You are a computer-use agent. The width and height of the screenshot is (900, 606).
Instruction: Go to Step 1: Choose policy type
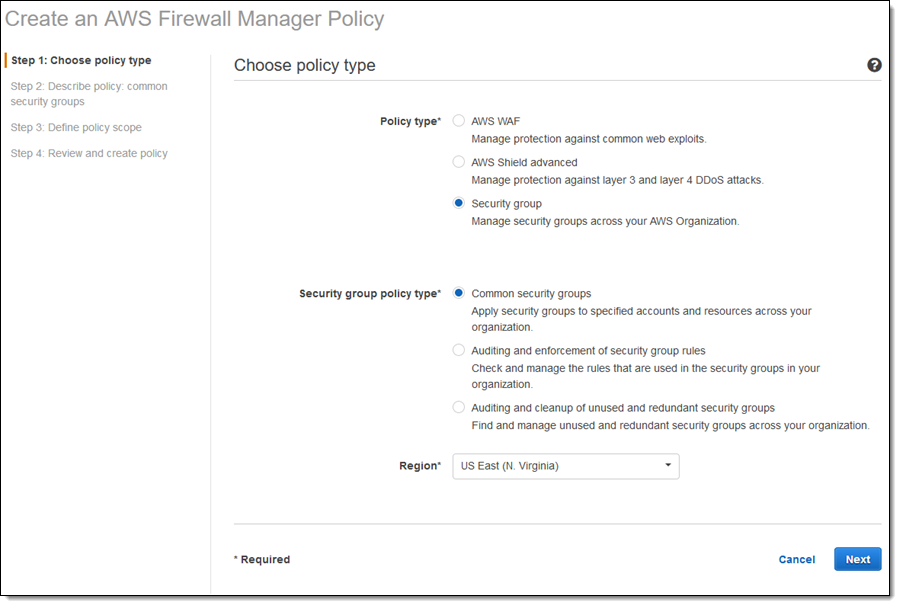(81, 61)
